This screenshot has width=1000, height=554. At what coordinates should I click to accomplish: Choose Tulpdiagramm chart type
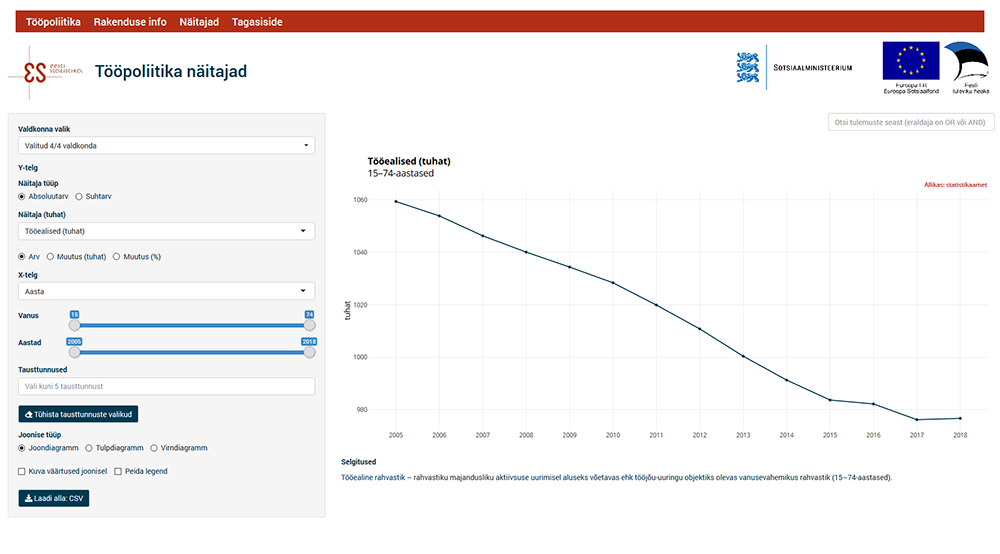pos(89,448)
